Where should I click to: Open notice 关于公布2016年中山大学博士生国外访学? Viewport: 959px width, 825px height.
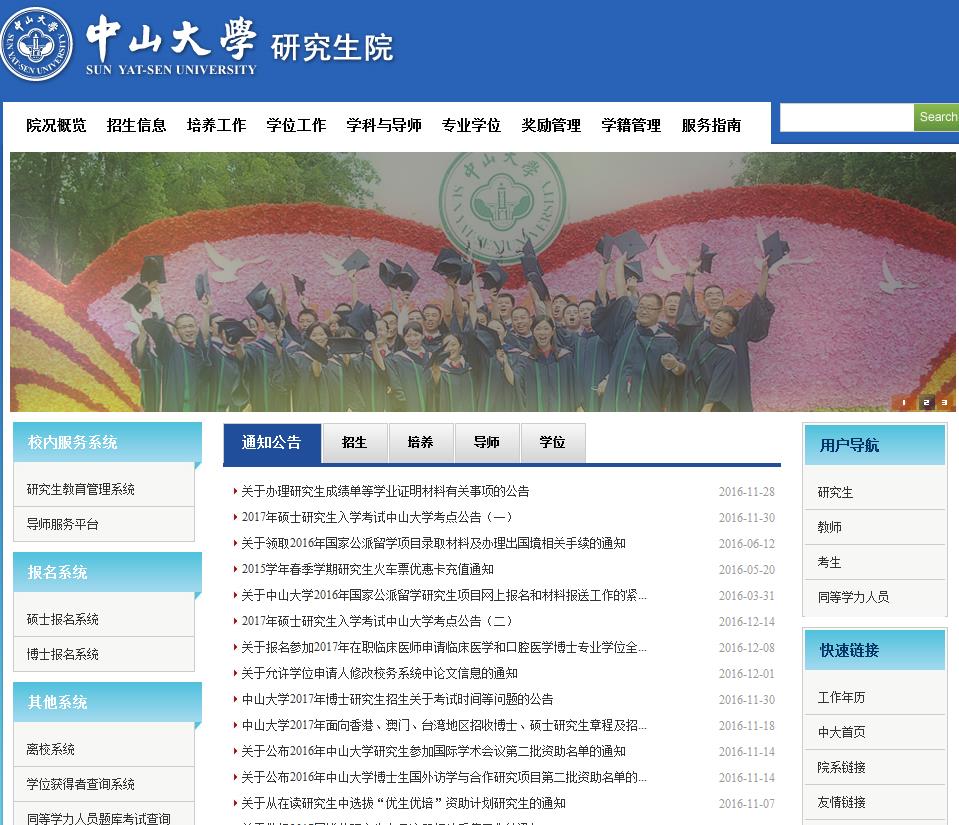(443, 777)
